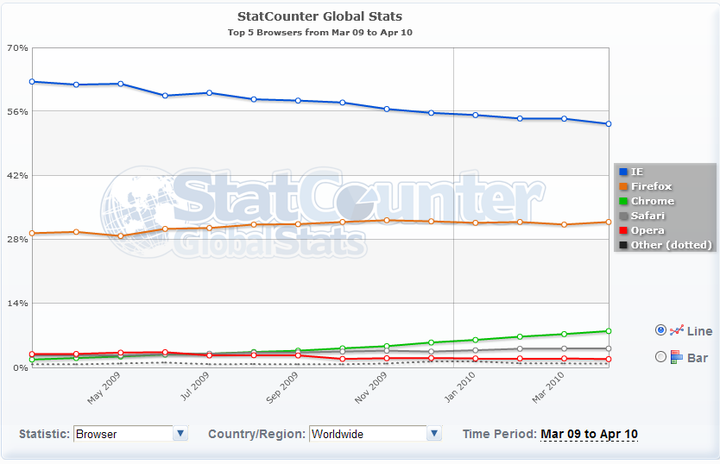The width and height of the screenshot is (720, 464).
Task: Select the Line chart radio button
Action: [660, 330]
